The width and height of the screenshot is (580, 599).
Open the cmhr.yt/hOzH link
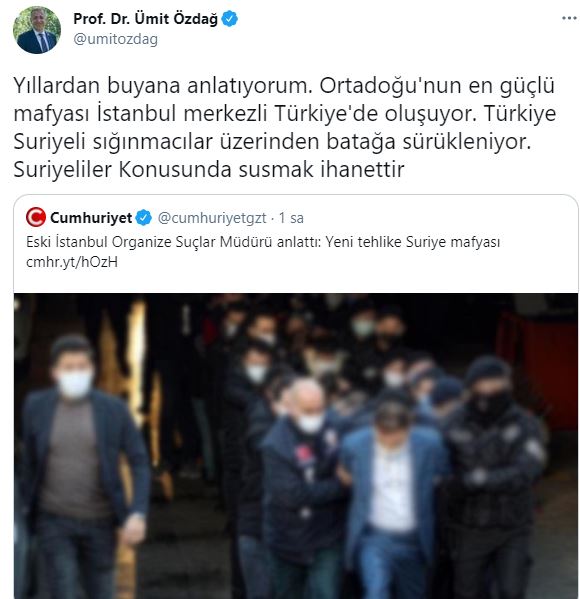click(x=72, y=262)
